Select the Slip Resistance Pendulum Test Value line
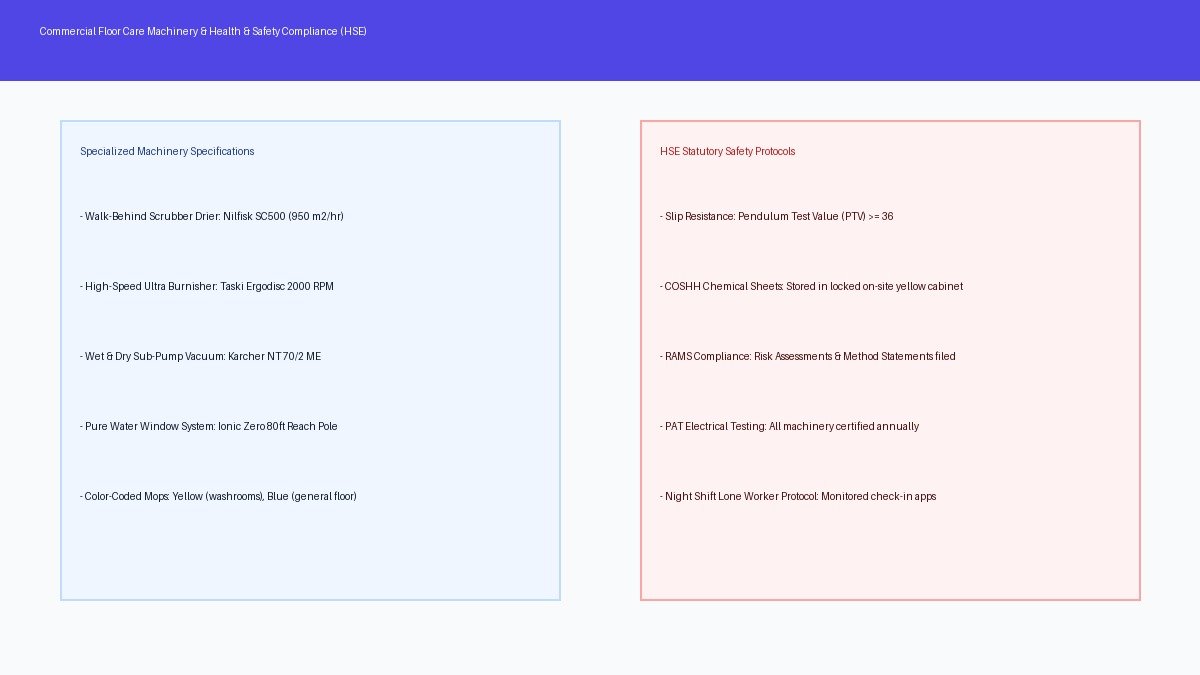Viewport: 1200px width, 675px height. coord(777,216)
